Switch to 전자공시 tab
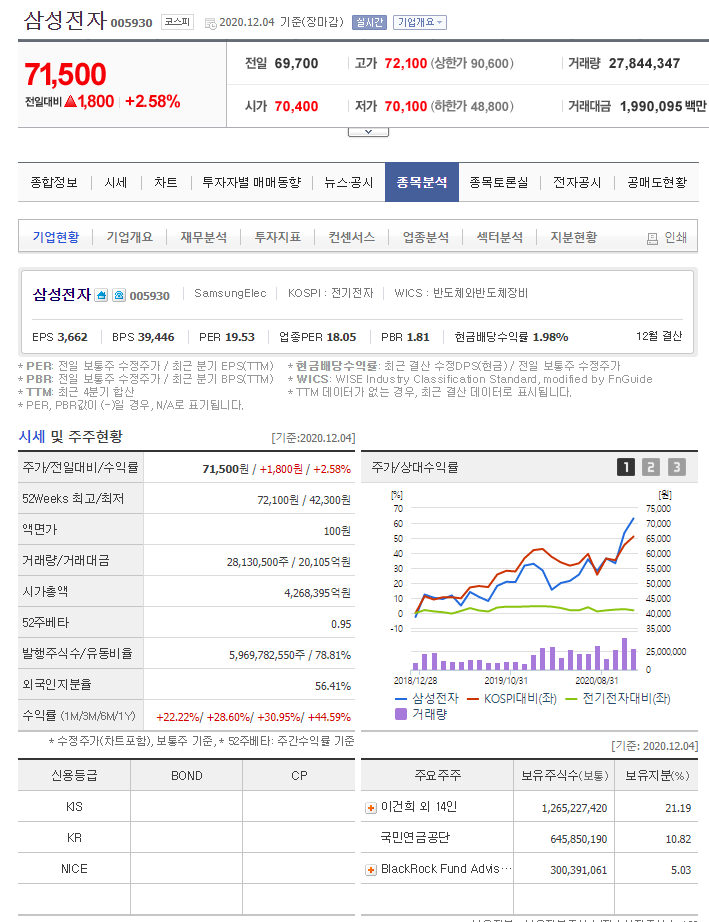Image resolution: width=709 pixels, height=922 pixels. [577, 182]
